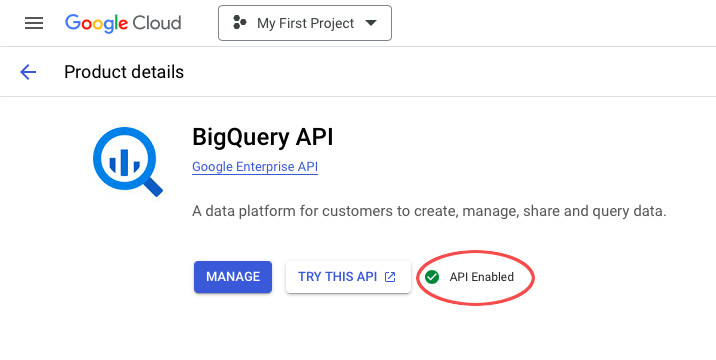Click the MANAGE button
The height and width of the screenshot is (360, 716).
coord(233,277)
